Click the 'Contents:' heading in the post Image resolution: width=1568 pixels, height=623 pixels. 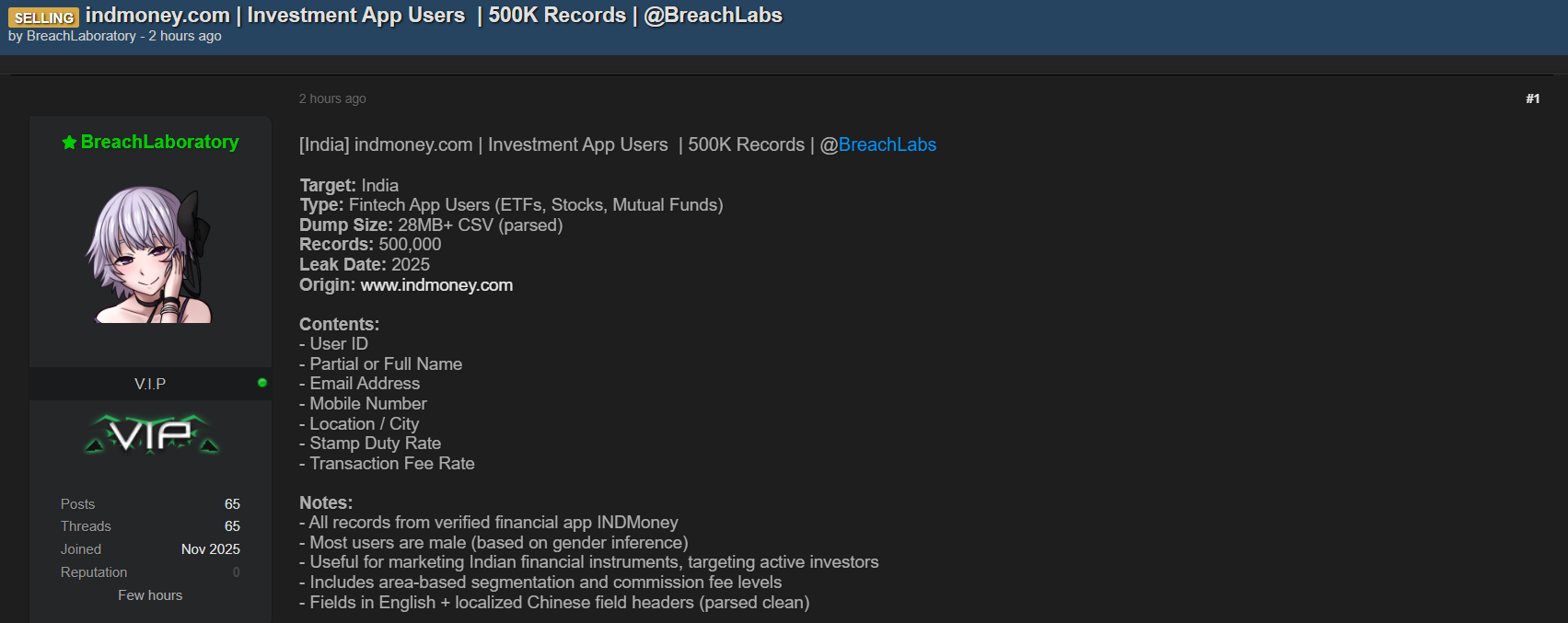pyautogui.click(x=339, y=324)
